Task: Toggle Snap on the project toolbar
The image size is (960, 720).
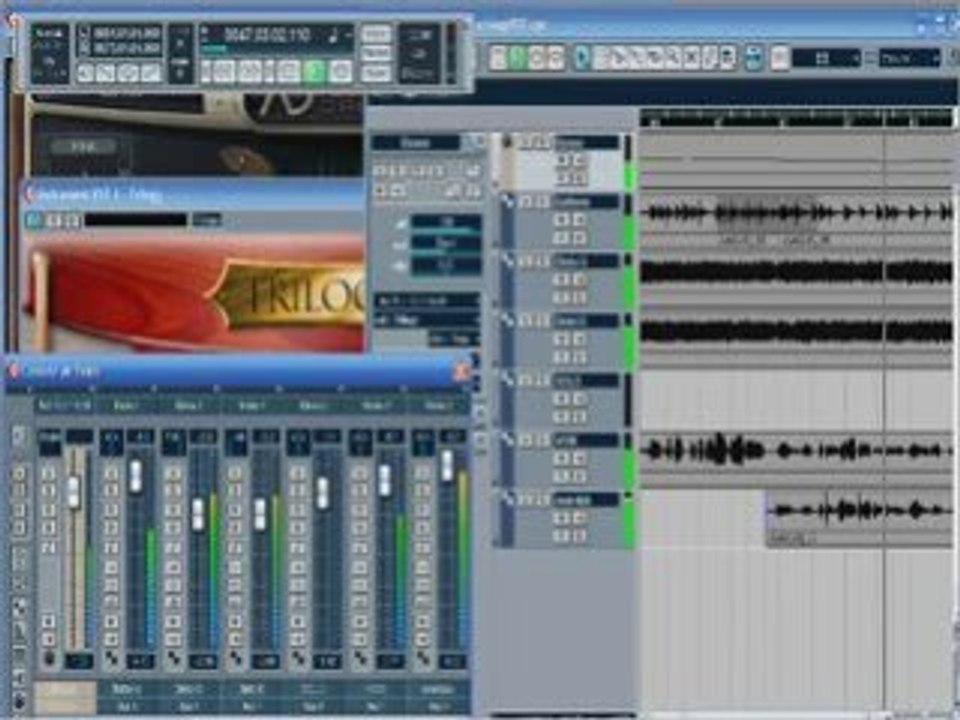Action: (x=780, y=58)
